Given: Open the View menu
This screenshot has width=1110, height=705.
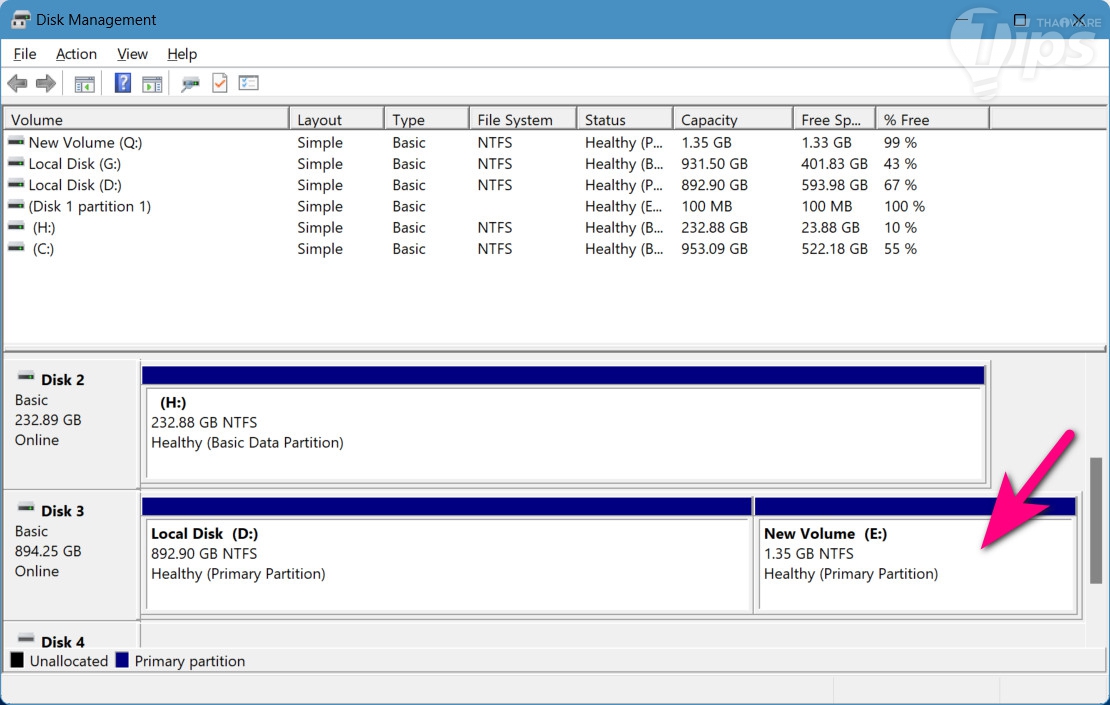Looking at the screenshot, I should pos(132,54).
